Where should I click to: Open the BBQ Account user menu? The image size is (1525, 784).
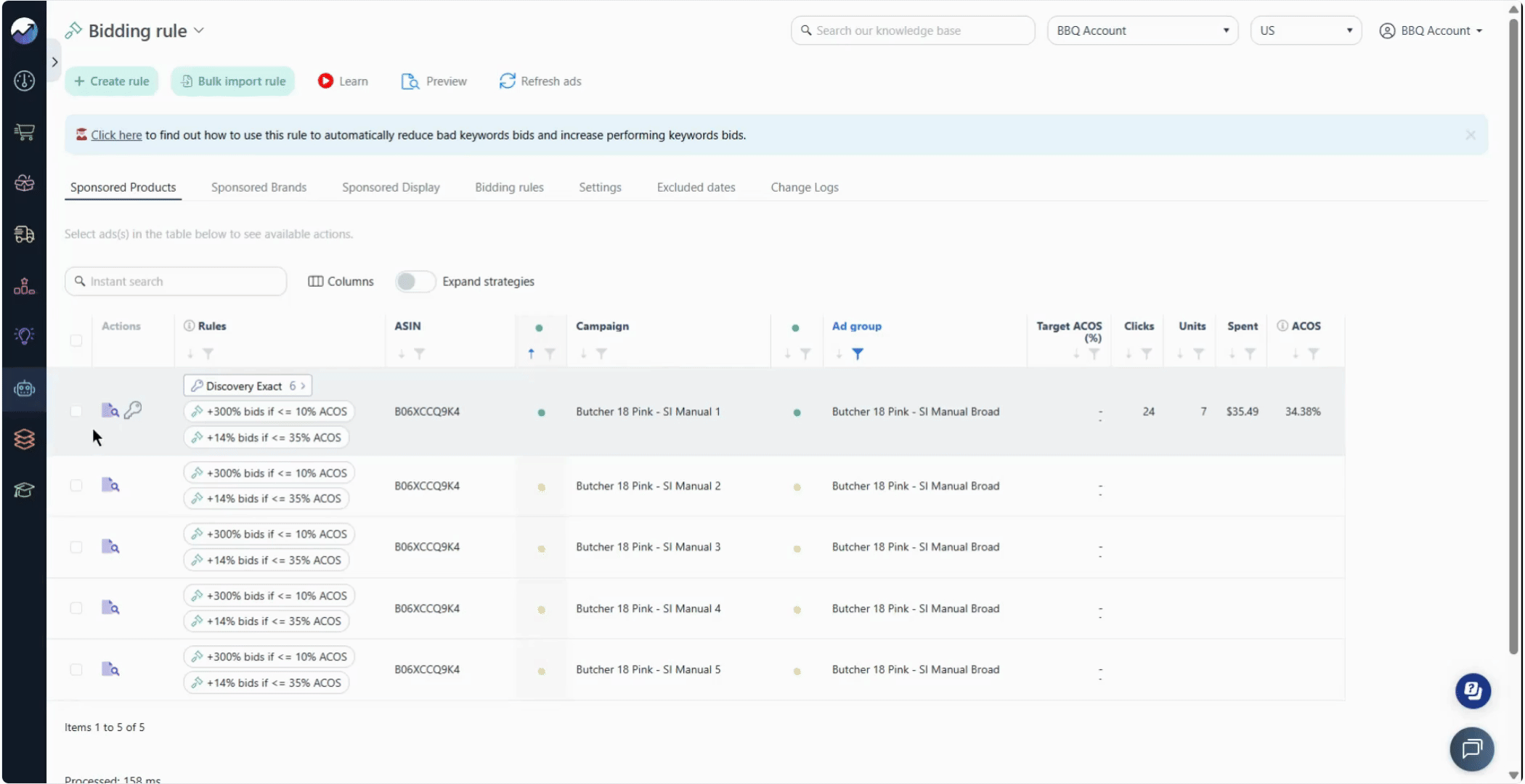pyautogui.click(x=1431, y=30)
